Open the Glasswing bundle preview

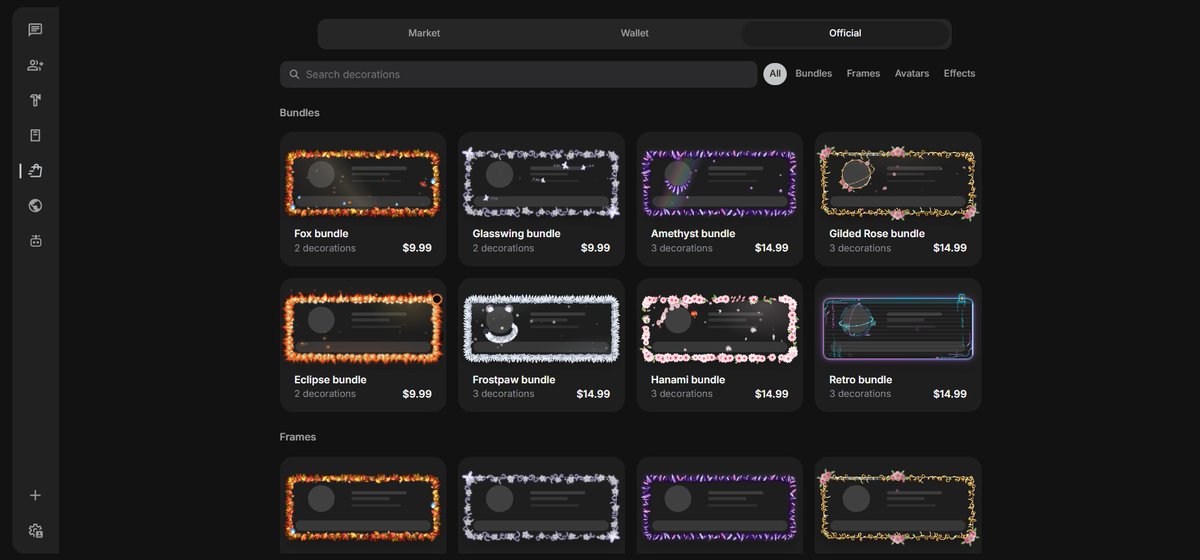[x=541, y=182]
